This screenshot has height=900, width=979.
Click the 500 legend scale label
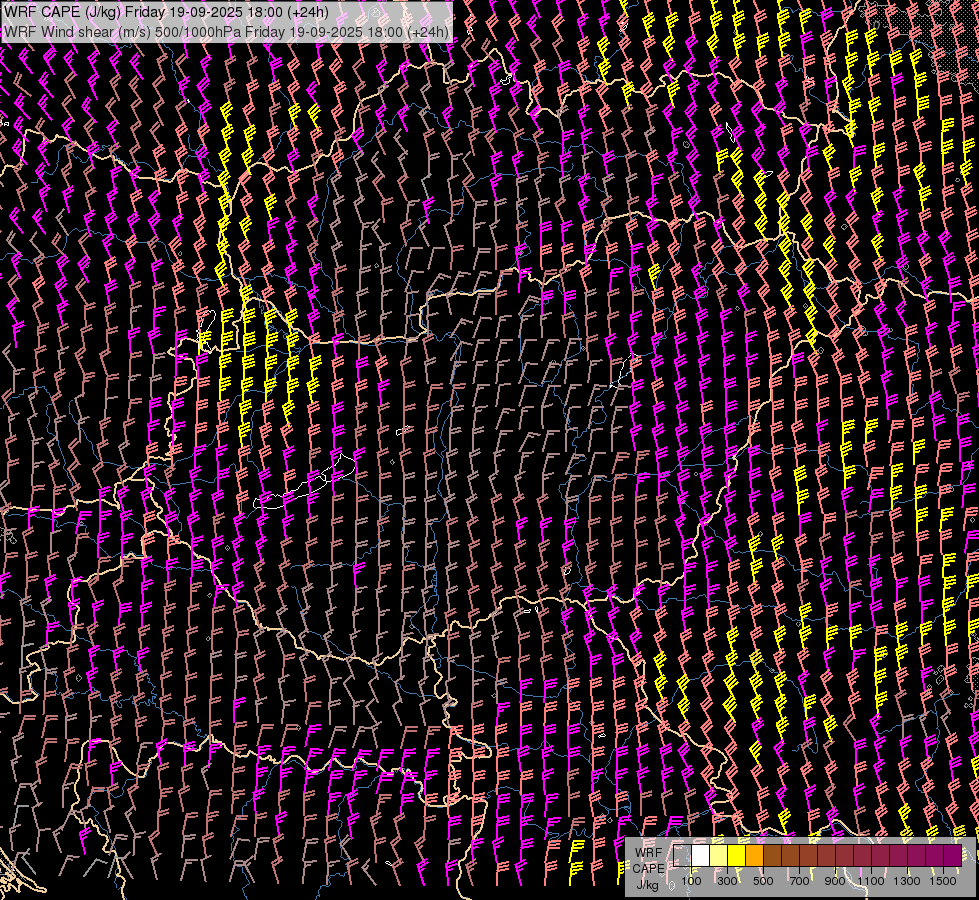click(763, 881)
